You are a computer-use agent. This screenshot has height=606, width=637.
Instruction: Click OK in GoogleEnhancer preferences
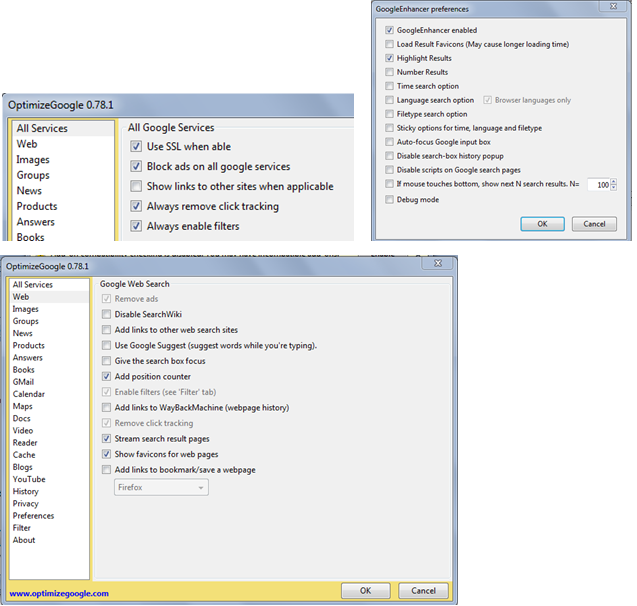click(542, 224)
